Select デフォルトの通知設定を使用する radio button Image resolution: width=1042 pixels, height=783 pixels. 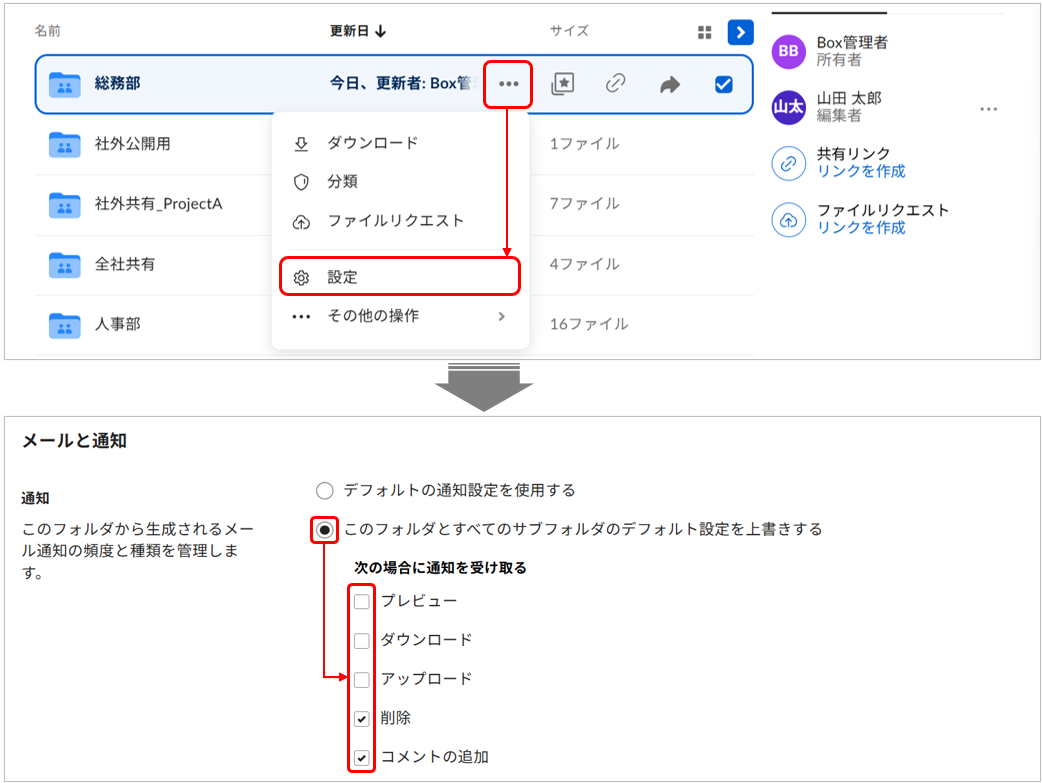pyautogui.click(x=324, y=490)
